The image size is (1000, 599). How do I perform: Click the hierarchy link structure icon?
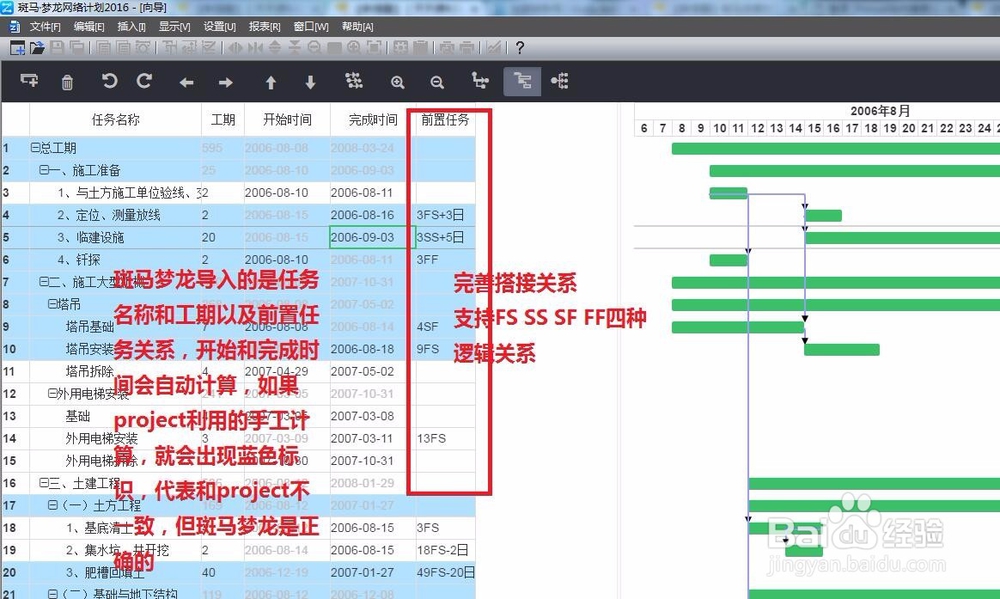pos(480,81)
